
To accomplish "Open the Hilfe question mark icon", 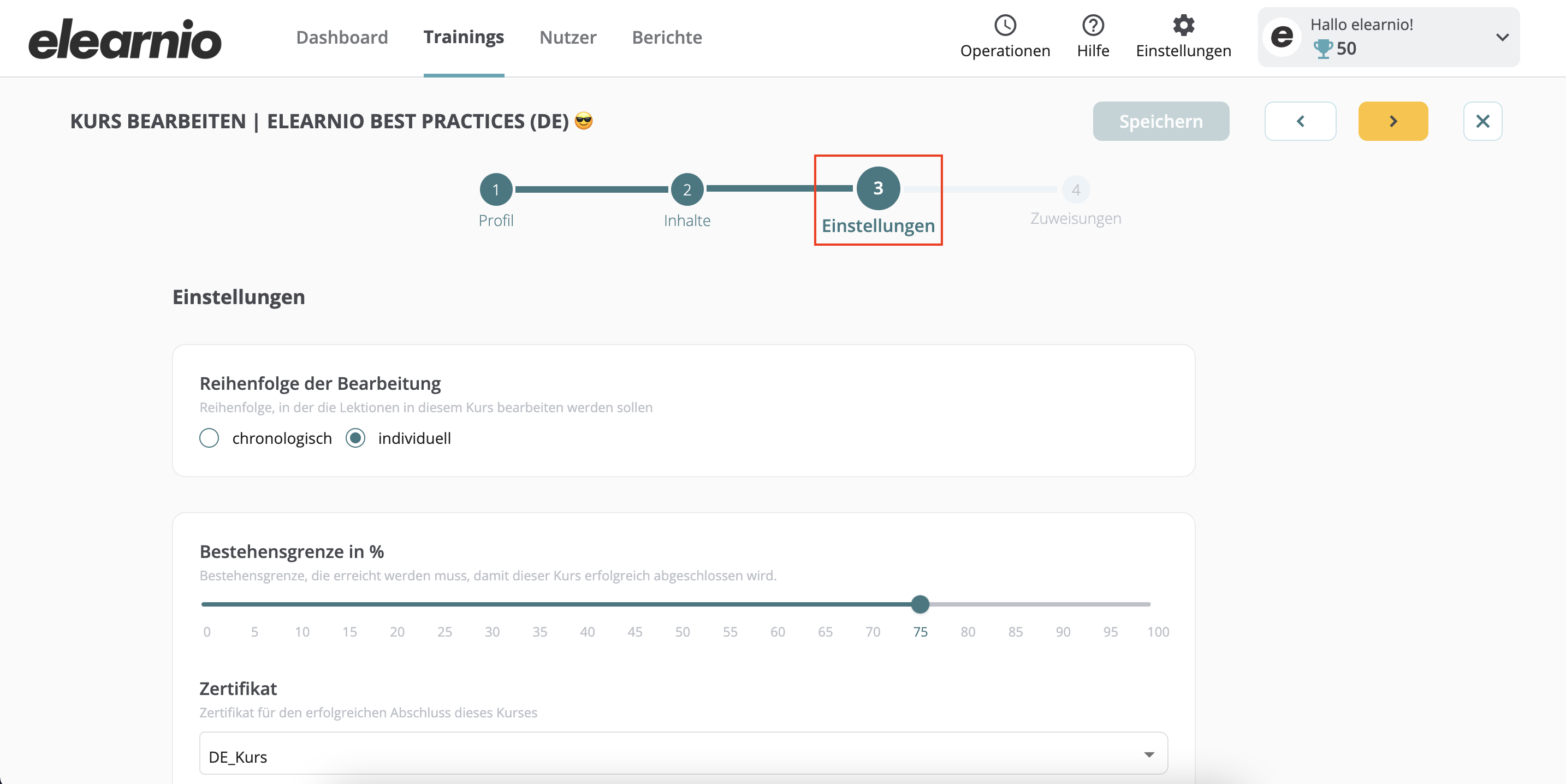I will click(1093, 25).
